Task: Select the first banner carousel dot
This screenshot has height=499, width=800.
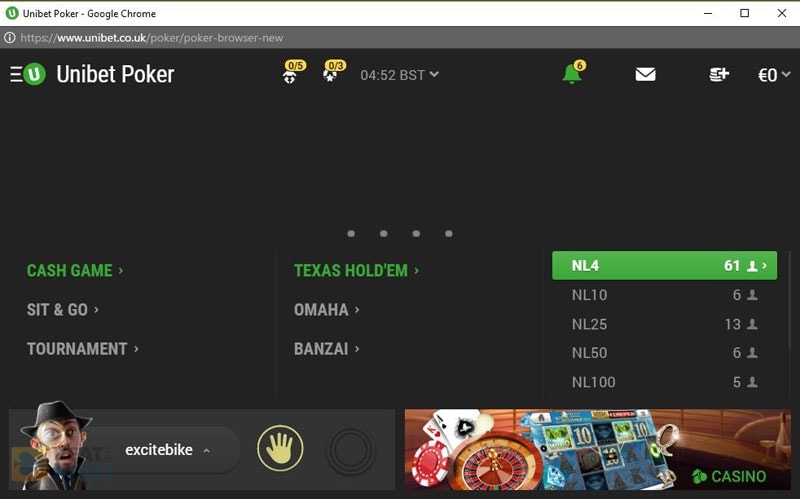Action: coord(351,234)
